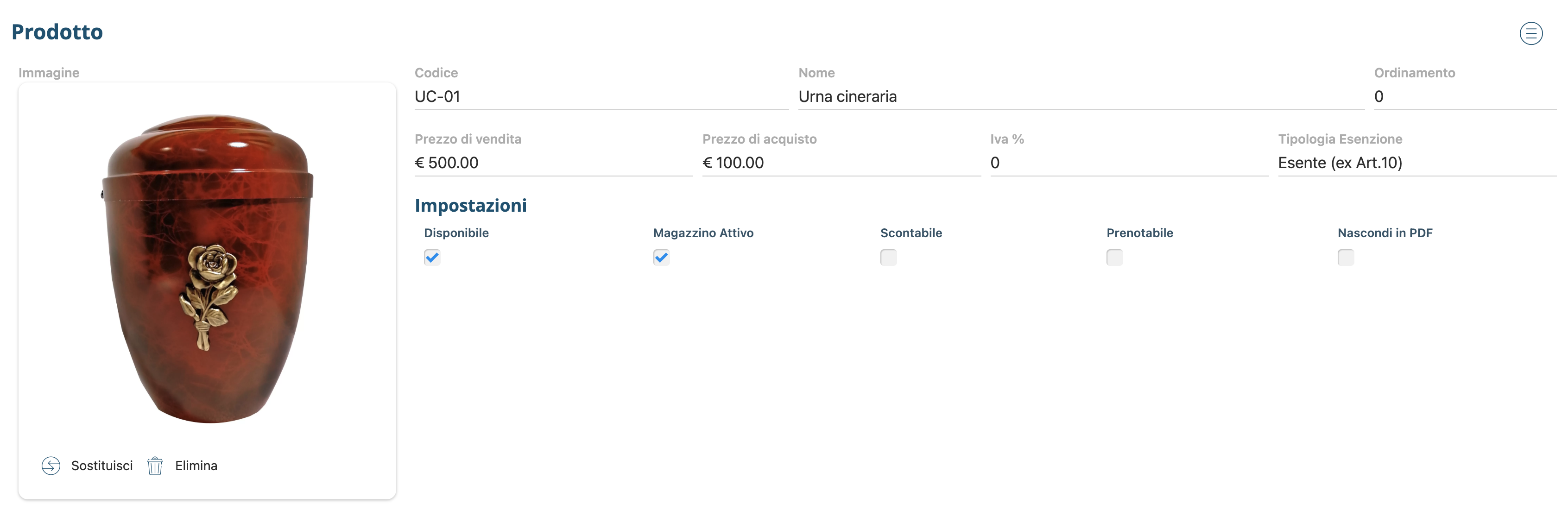Click the Elimina trash can icon
This screenshot has width=1568, height=529.
[x=155, y=466]
